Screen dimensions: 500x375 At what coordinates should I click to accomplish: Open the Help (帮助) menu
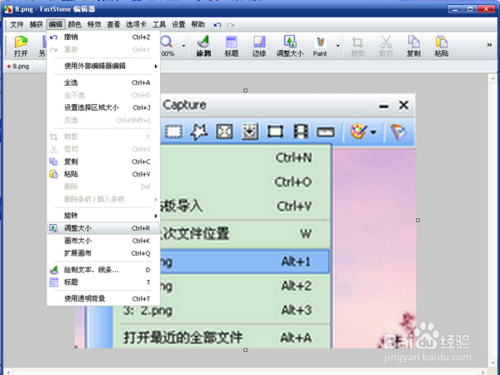[198, 24]
